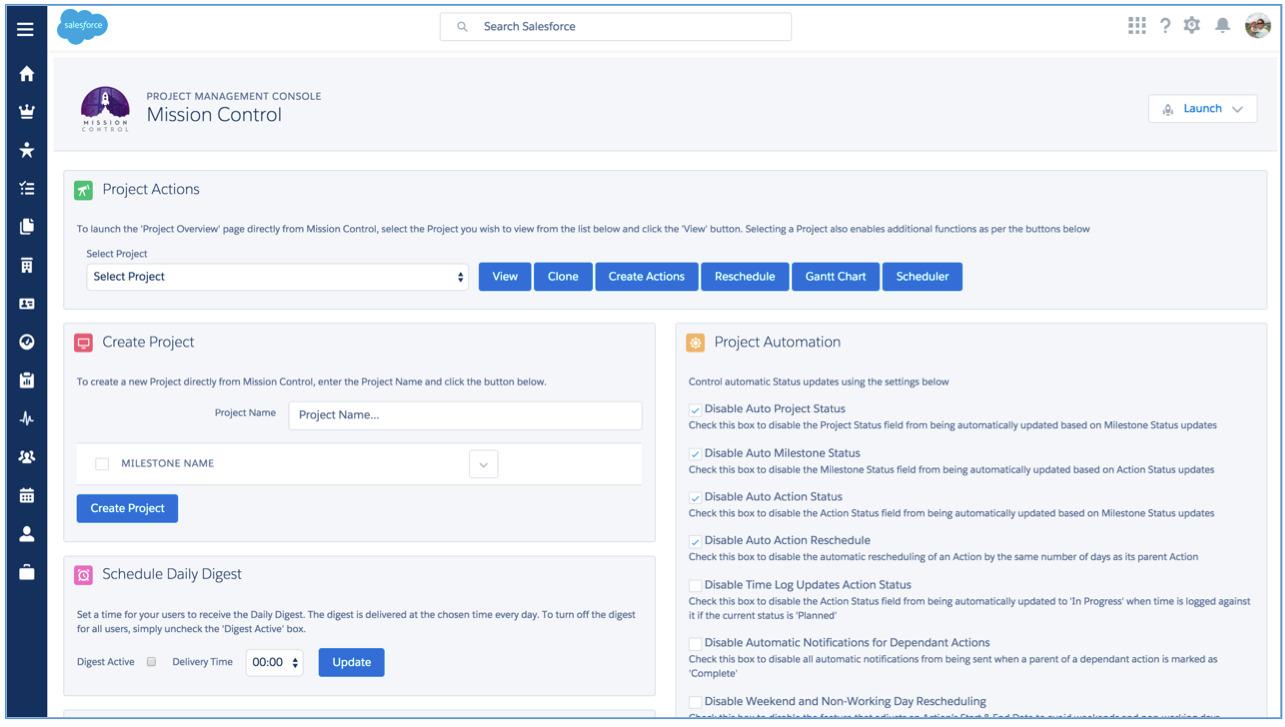Open the Gantt Chart button

[x=835, y=277]
